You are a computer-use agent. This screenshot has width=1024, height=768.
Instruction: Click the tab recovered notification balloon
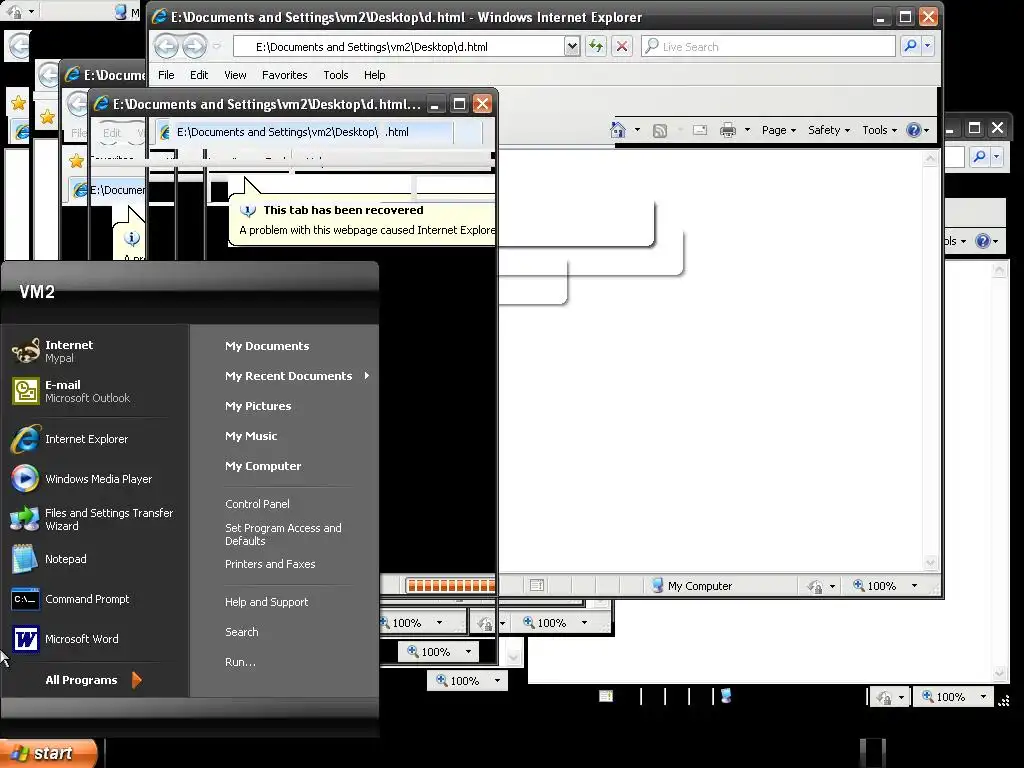click(x=364, y=219)
